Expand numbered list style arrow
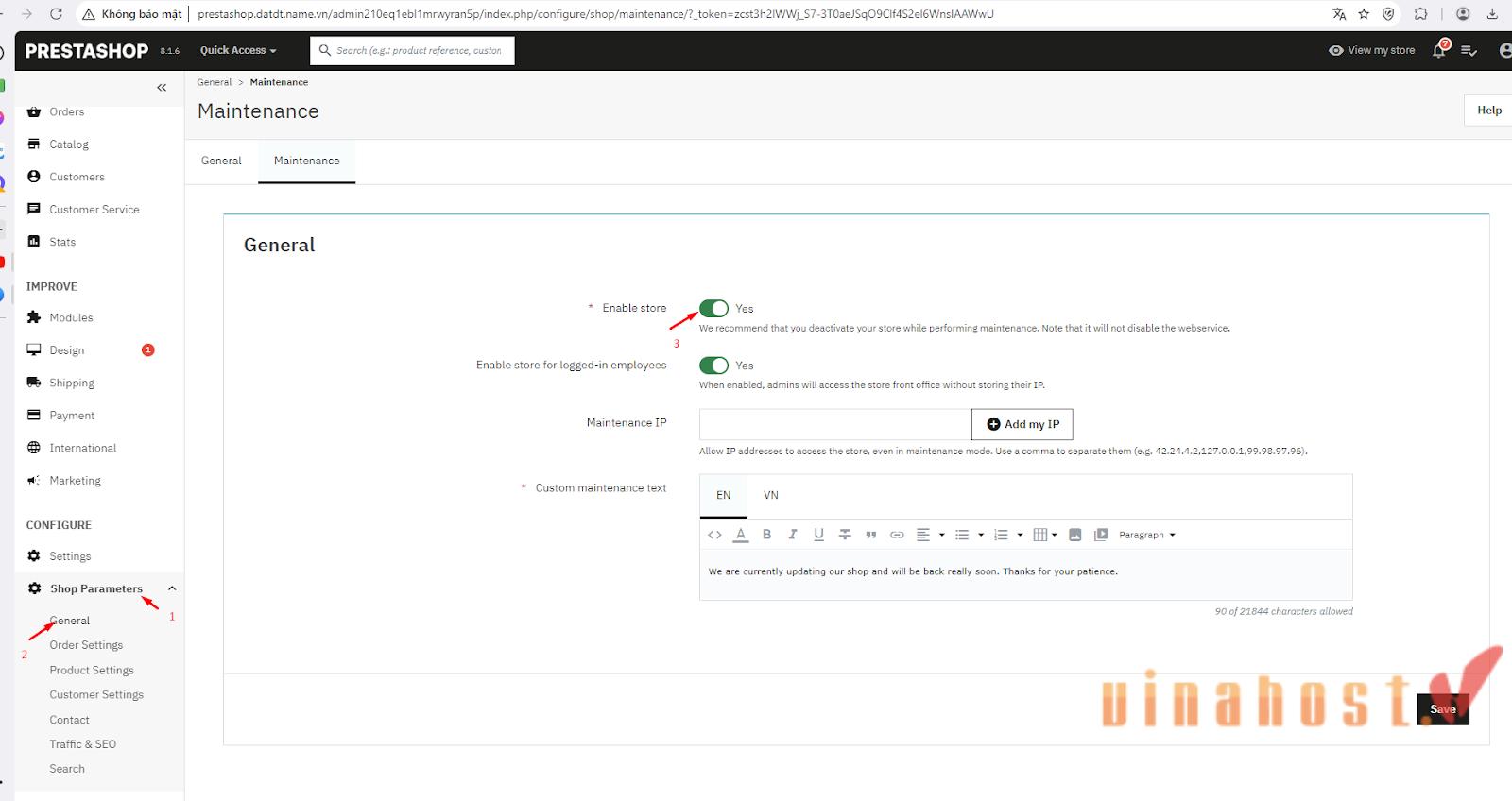The width and height of the screenshot is (1512, 801). coord(1020,535)
